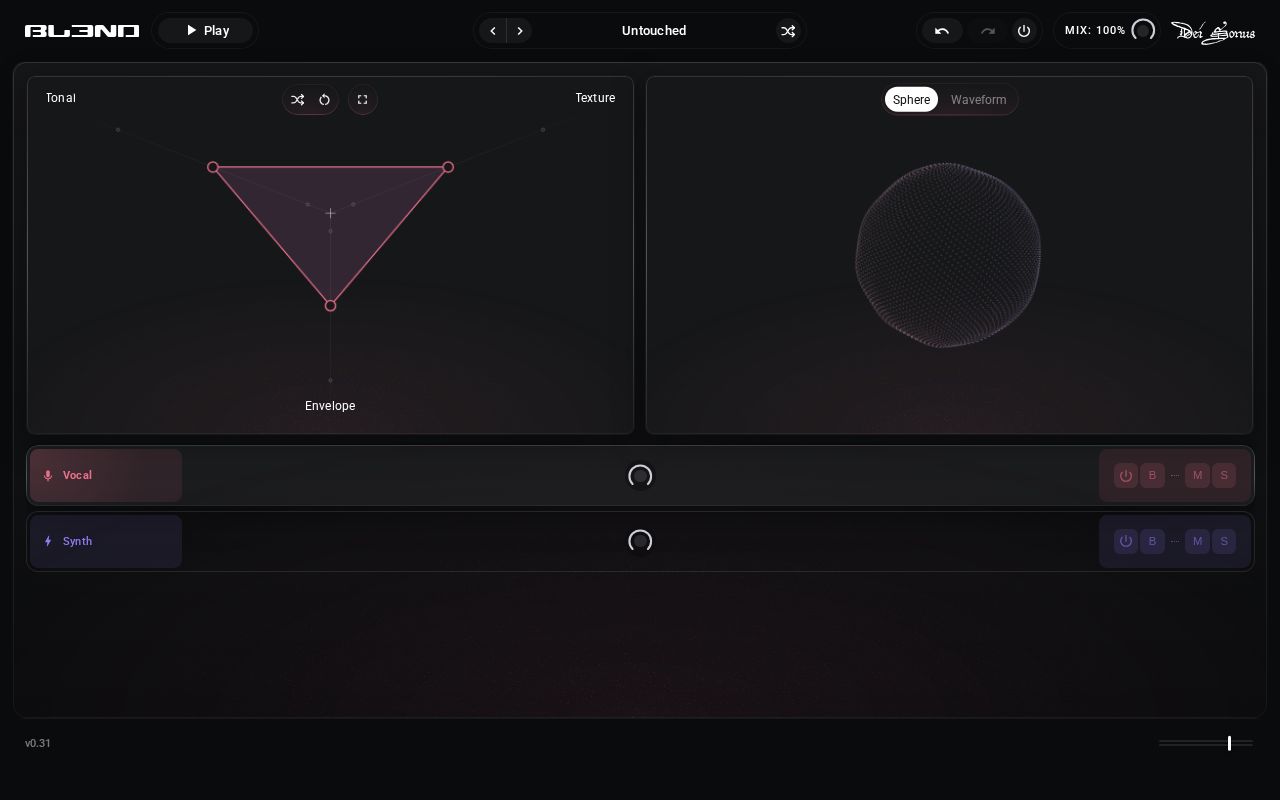
Task: Click the Texture axis label
Action: (x=595, y=98)
